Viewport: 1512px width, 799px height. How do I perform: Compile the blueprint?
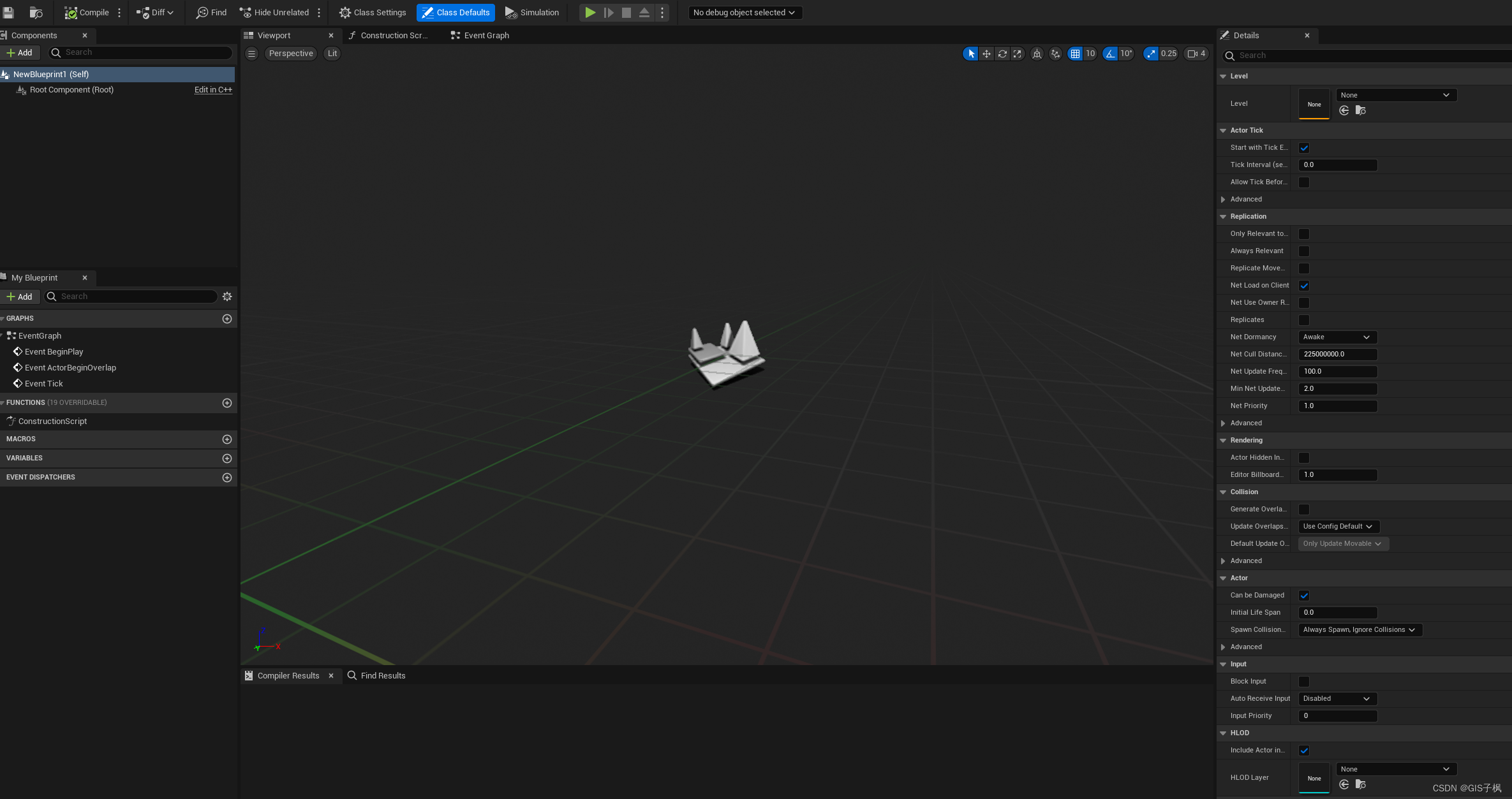87,12
